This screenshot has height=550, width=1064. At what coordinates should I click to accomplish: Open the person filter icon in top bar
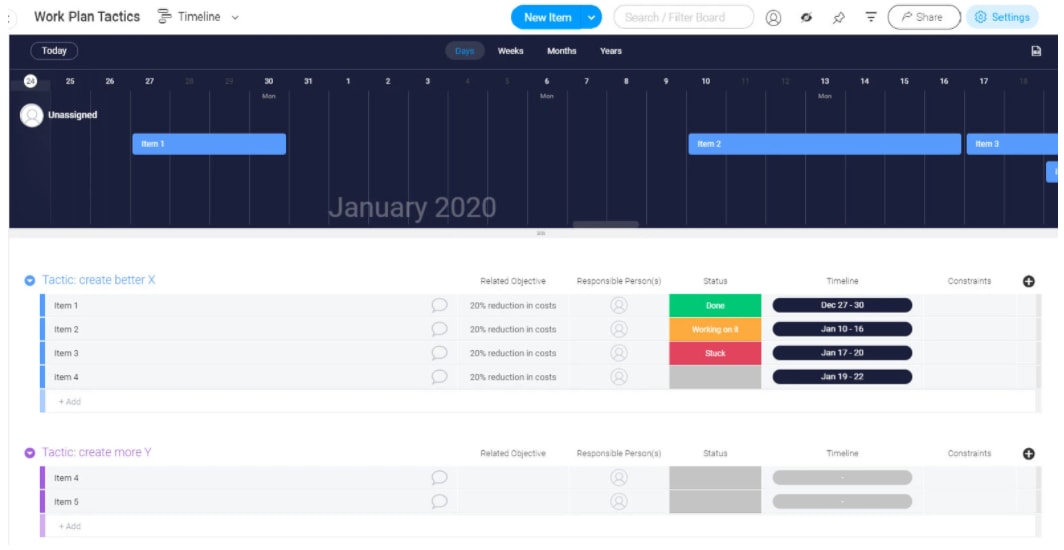773,18
